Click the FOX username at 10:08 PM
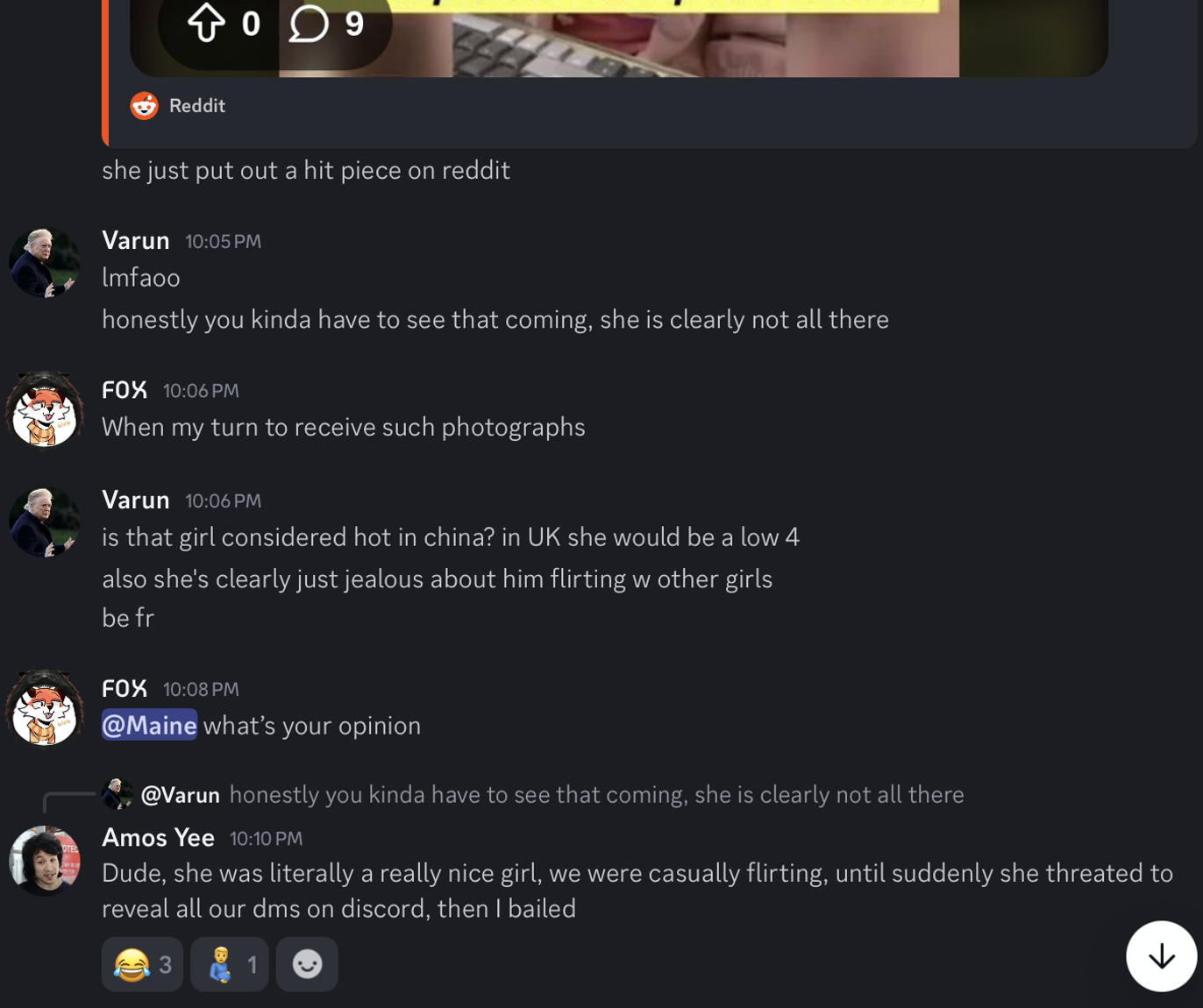Viewport: 1203px width, 1008px height. pos(125,688)
